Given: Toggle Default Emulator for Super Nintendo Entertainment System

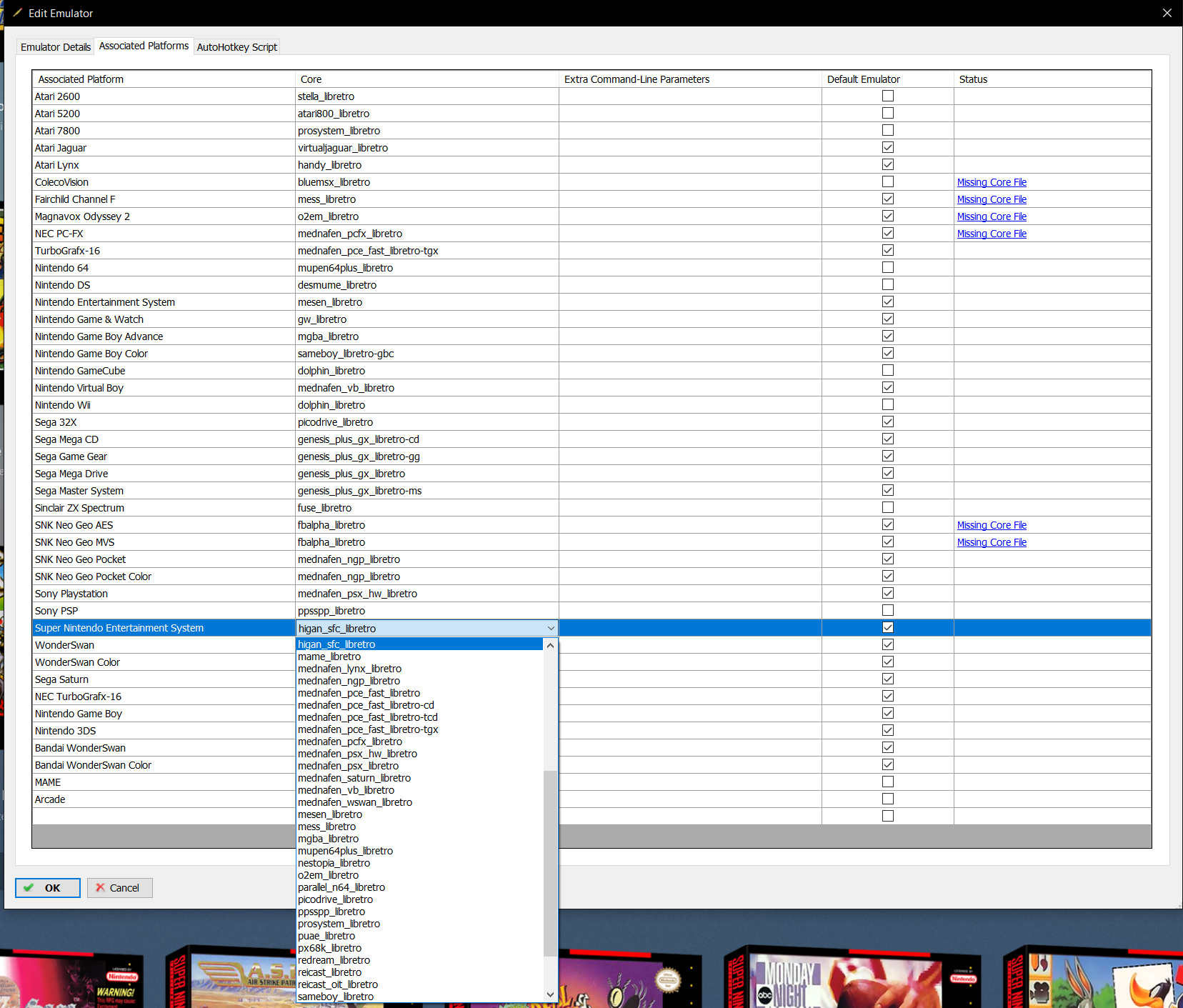Looking at the screenshot, I should pos(888,627).
